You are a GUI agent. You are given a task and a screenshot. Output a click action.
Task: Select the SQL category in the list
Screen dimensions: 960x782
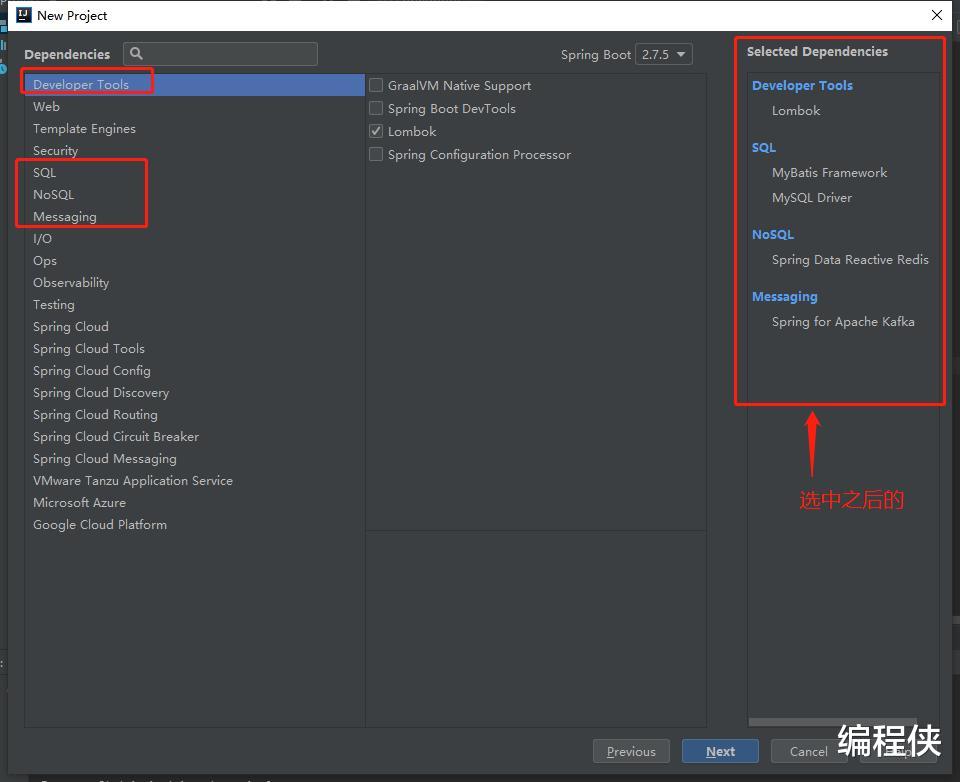coord(195,173)
